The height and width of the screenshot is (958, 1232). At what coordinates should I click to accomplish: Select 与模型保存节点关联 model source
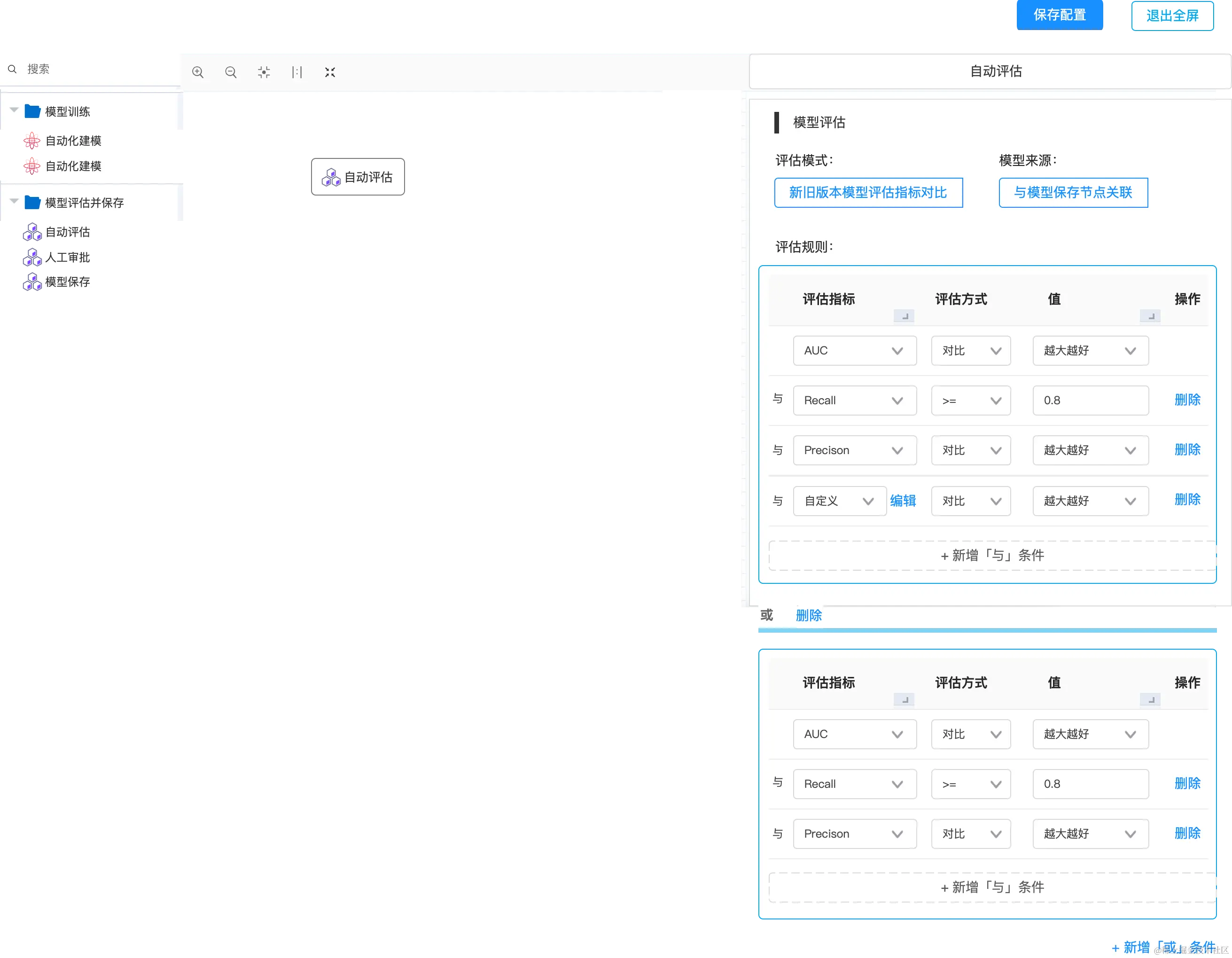tap(1073, 193)
